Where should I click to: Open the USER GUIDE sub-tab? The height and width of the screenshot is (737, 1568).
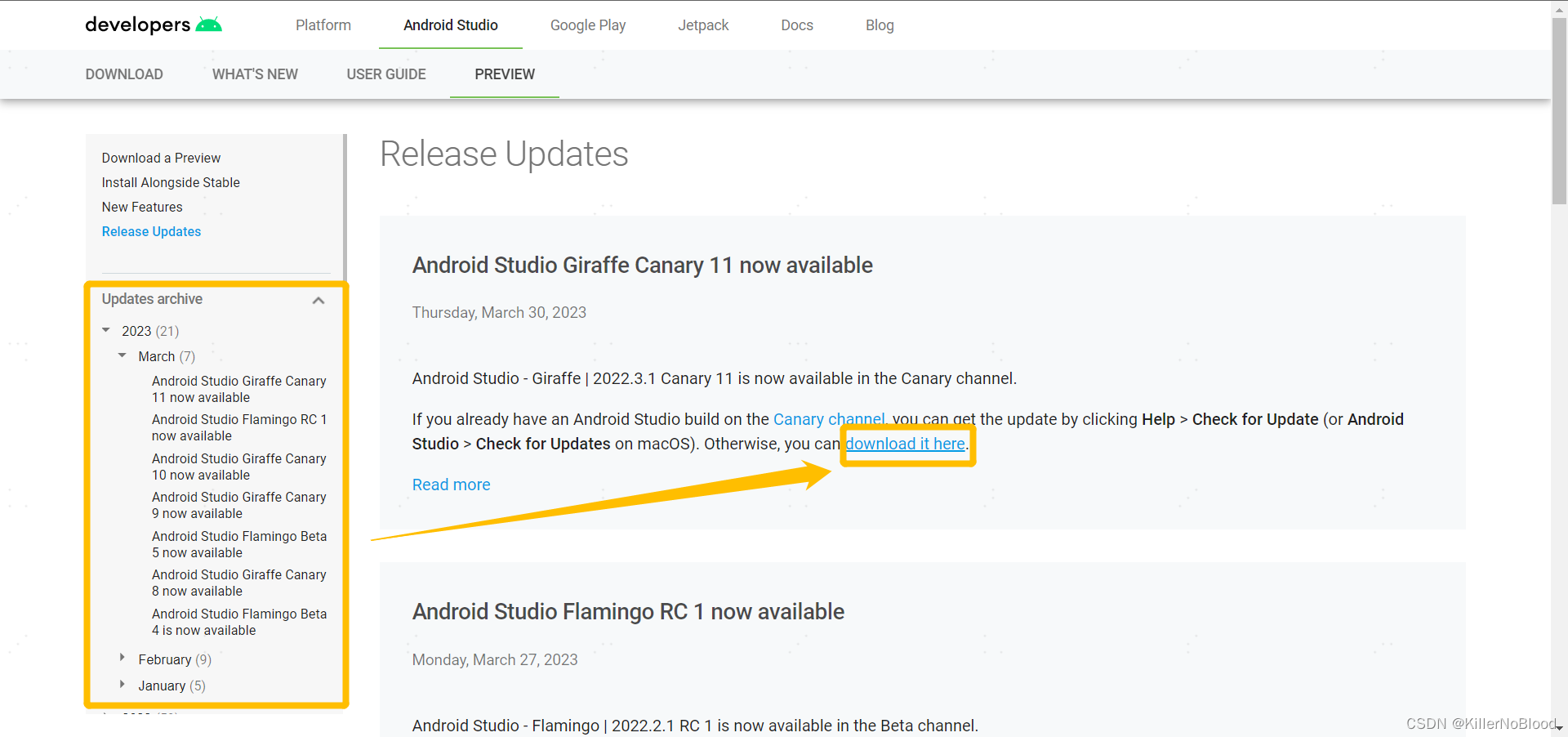point(386,74)
